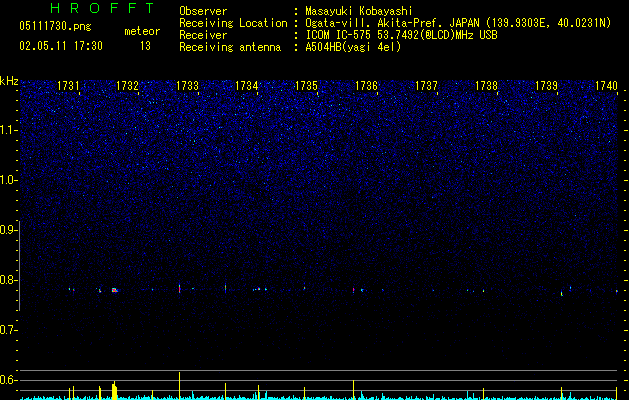Click the bright meteor echo near 1732

point(114,290)
